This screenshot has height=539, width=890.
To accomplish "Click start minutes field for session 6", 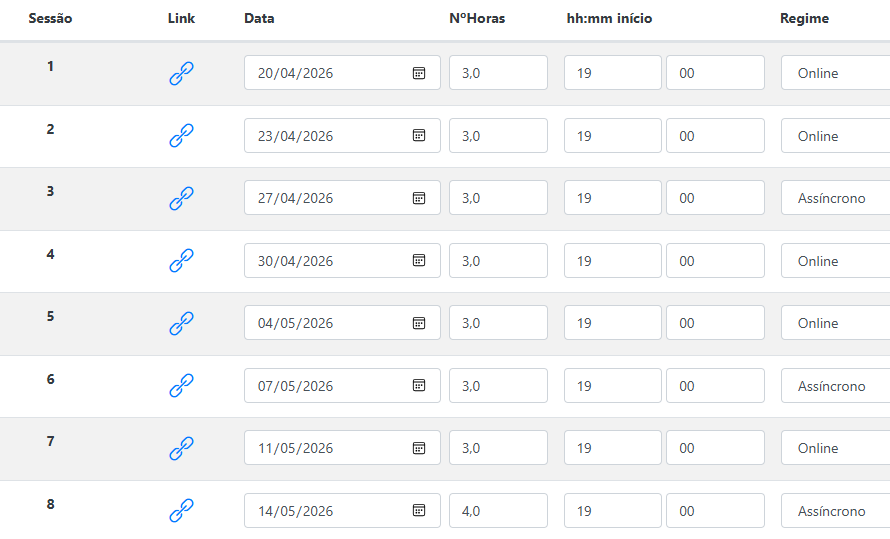I will [x=714, y=386].
